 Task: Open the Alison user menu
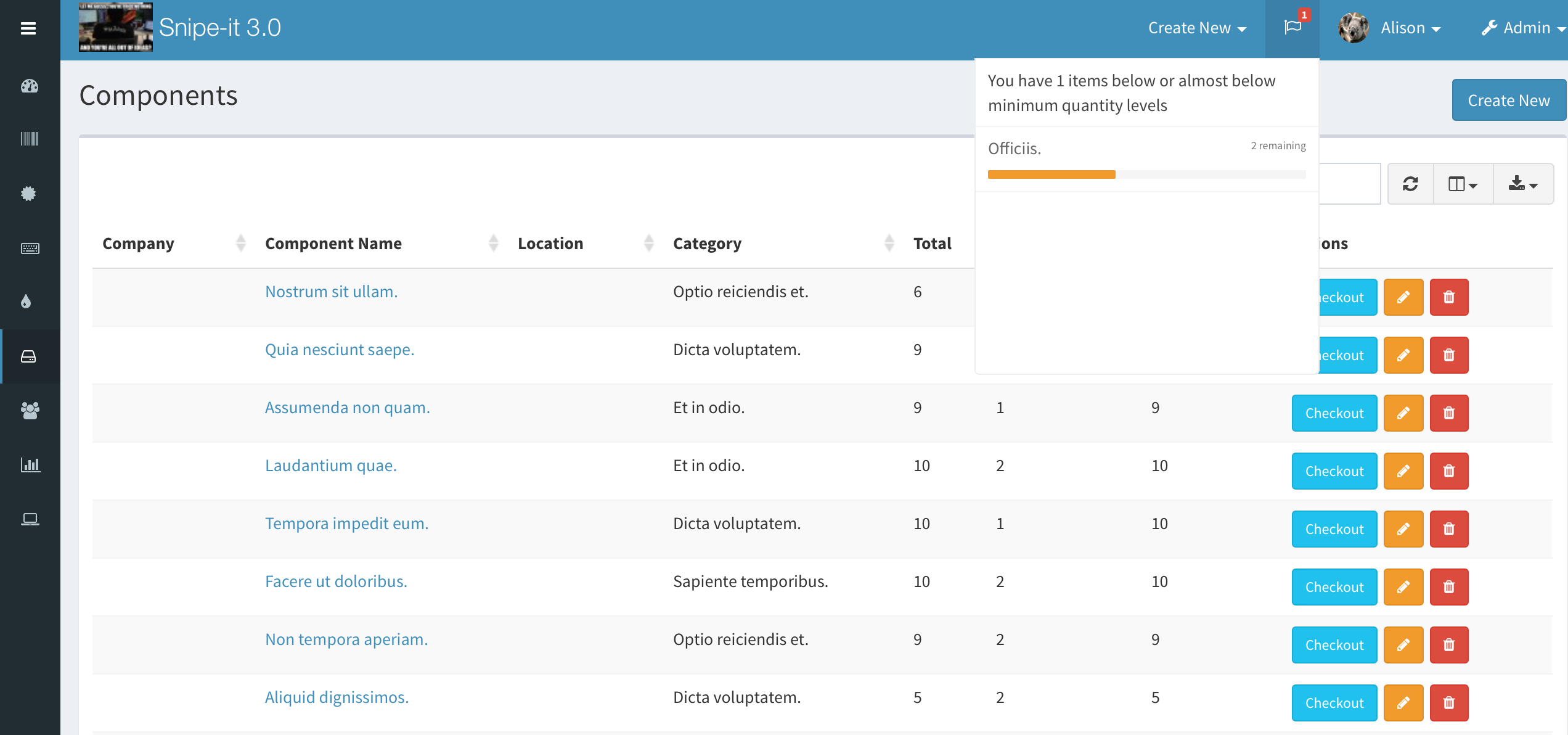[x=1410, y=28]
